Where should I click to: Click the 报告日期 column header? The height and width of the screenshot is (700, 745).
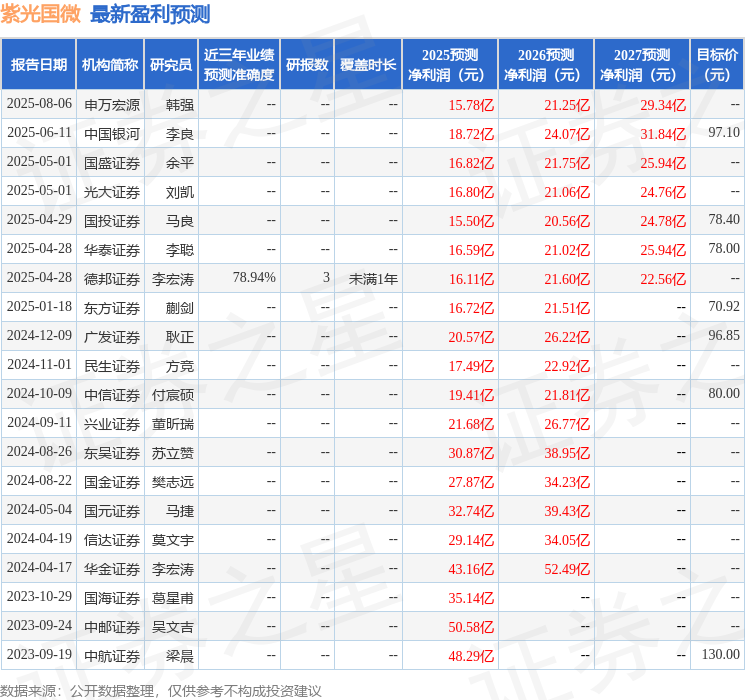[x=38, y=65]
